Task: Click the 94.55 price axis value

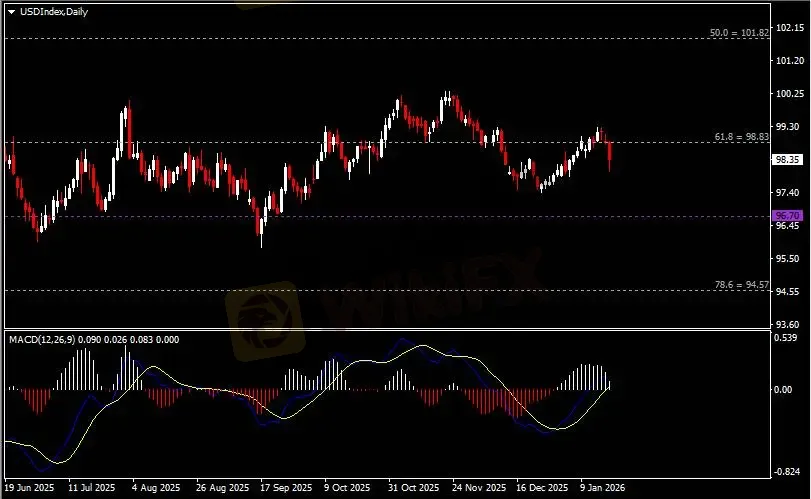Action: click(x=788, y=292)
